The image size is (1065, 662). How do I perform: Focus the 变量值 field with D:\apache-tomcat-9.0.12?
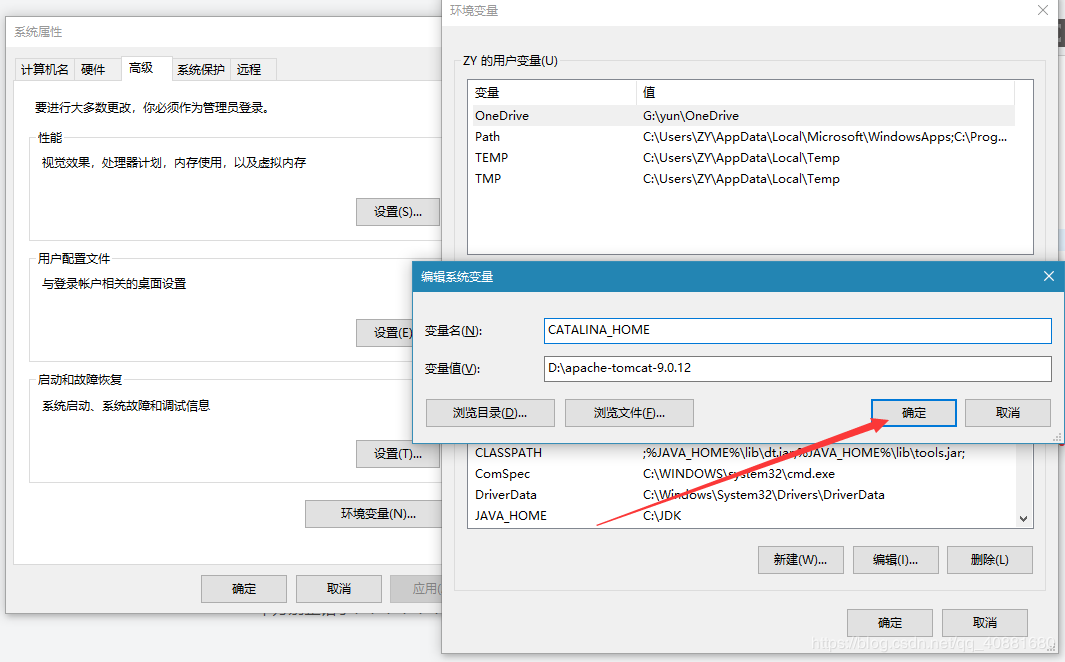[797, 369]
